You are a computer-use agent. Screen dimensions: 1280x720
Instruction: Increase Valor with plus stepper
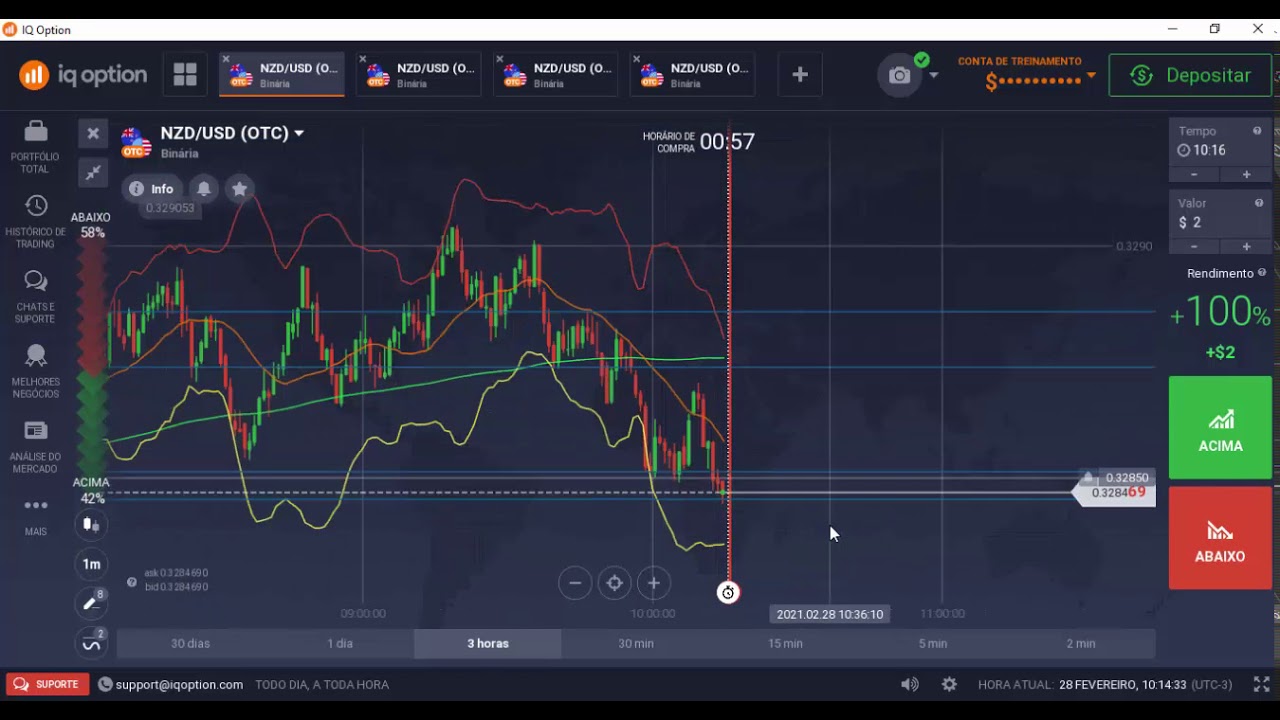point(1246,246)
